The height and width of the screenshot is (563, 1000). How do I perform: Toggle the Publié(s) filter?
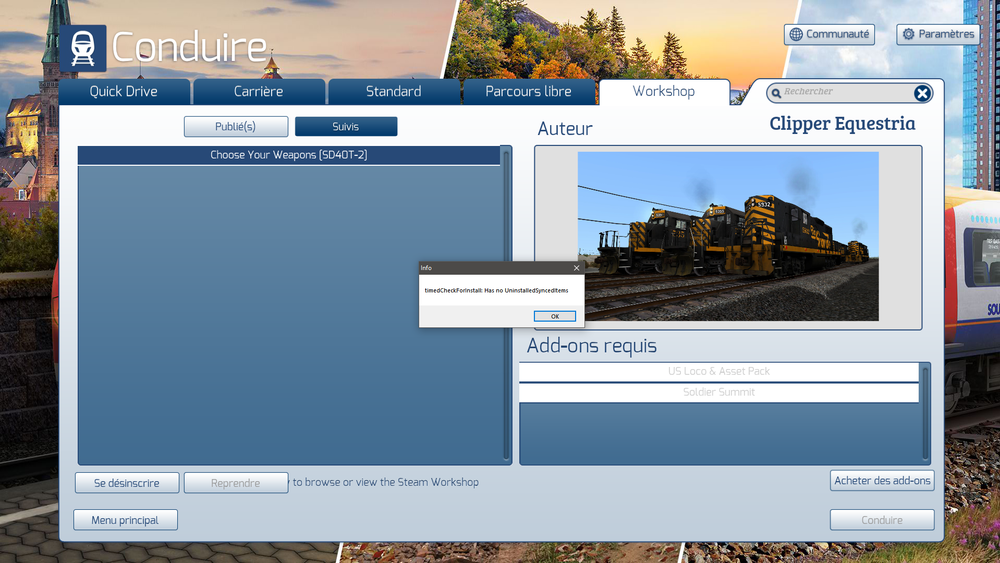[235, 126]
